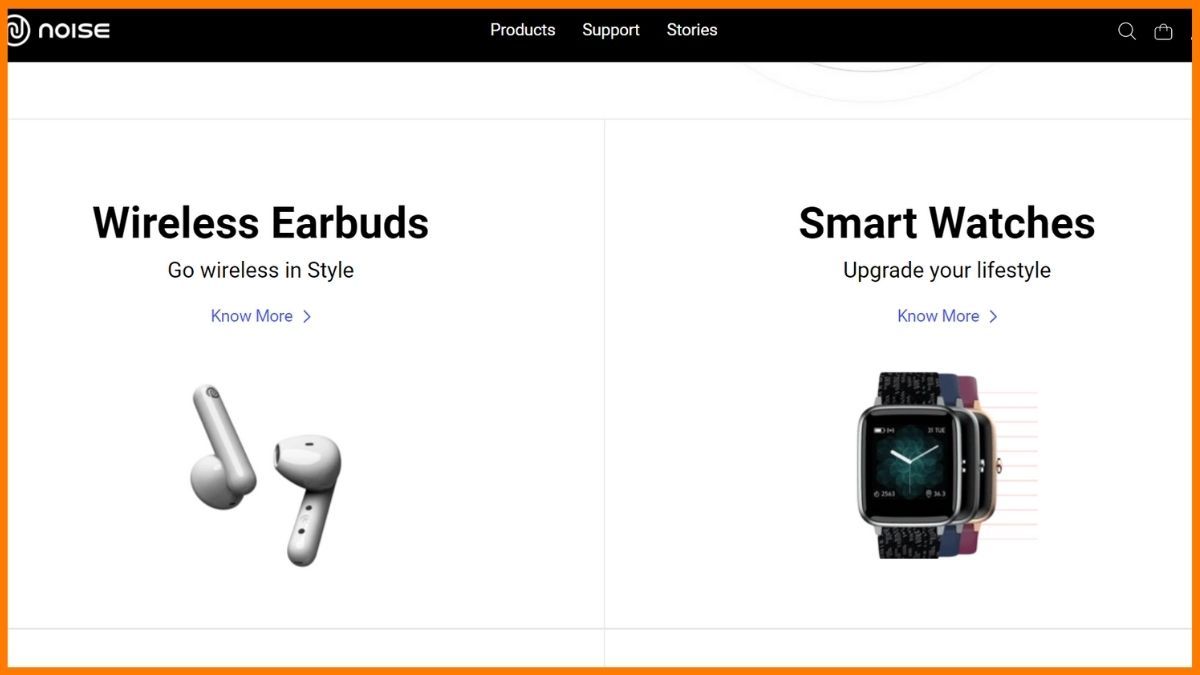Click the 'Upgrade your lifestyle' tagline
This screenshot has height=675, width=1200.
pos(947,270)
